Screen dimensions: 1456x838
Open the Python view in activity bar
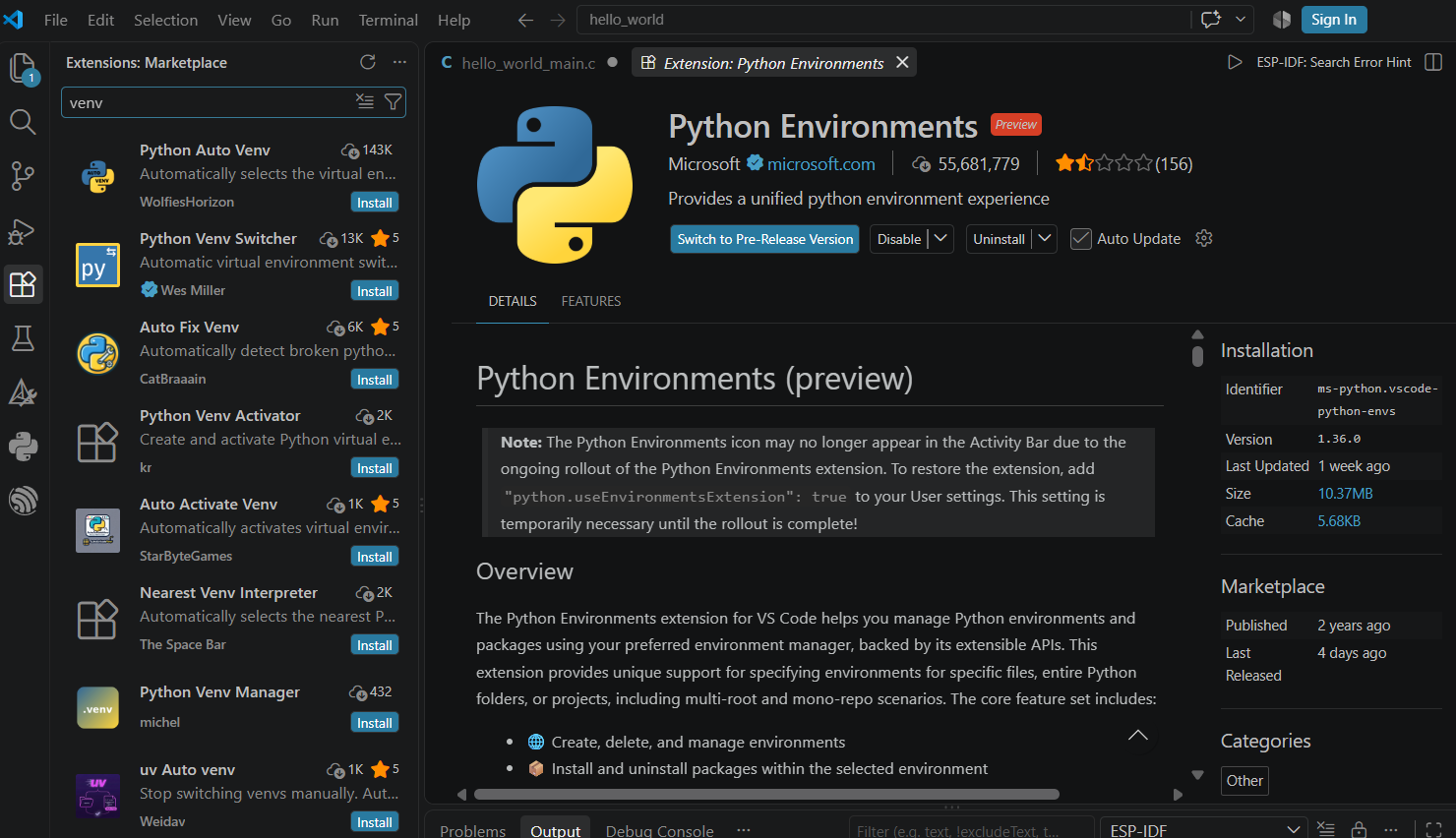(23, 448)
